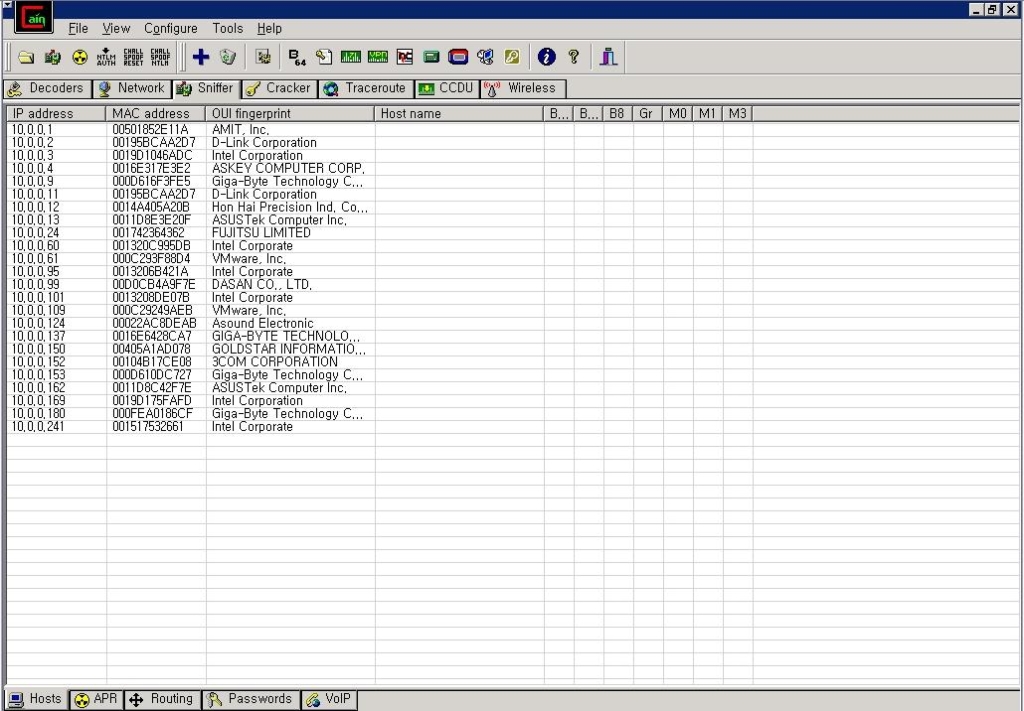Click the M0 column header
This screenshot has width=1024, height=711.
[x=677, y=114]
